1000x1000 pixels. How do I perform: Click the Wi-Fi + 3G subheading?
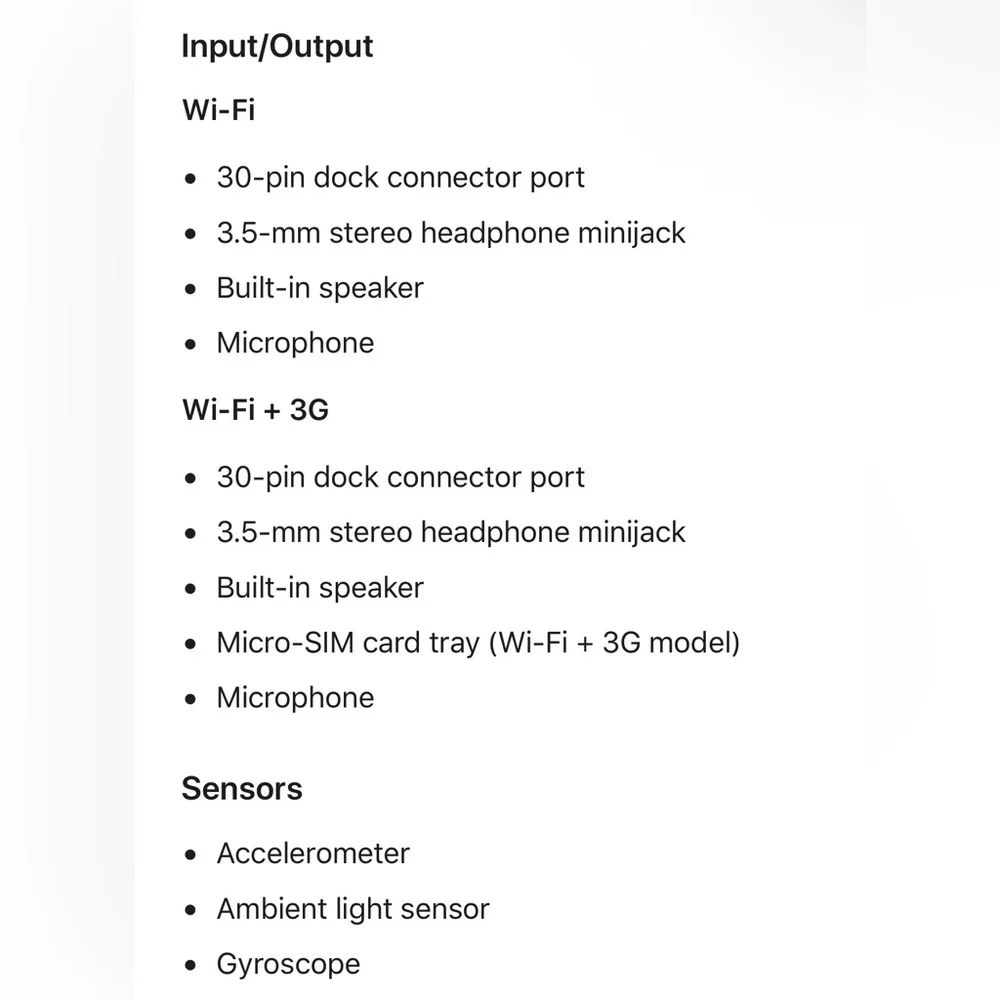point(256,409)
